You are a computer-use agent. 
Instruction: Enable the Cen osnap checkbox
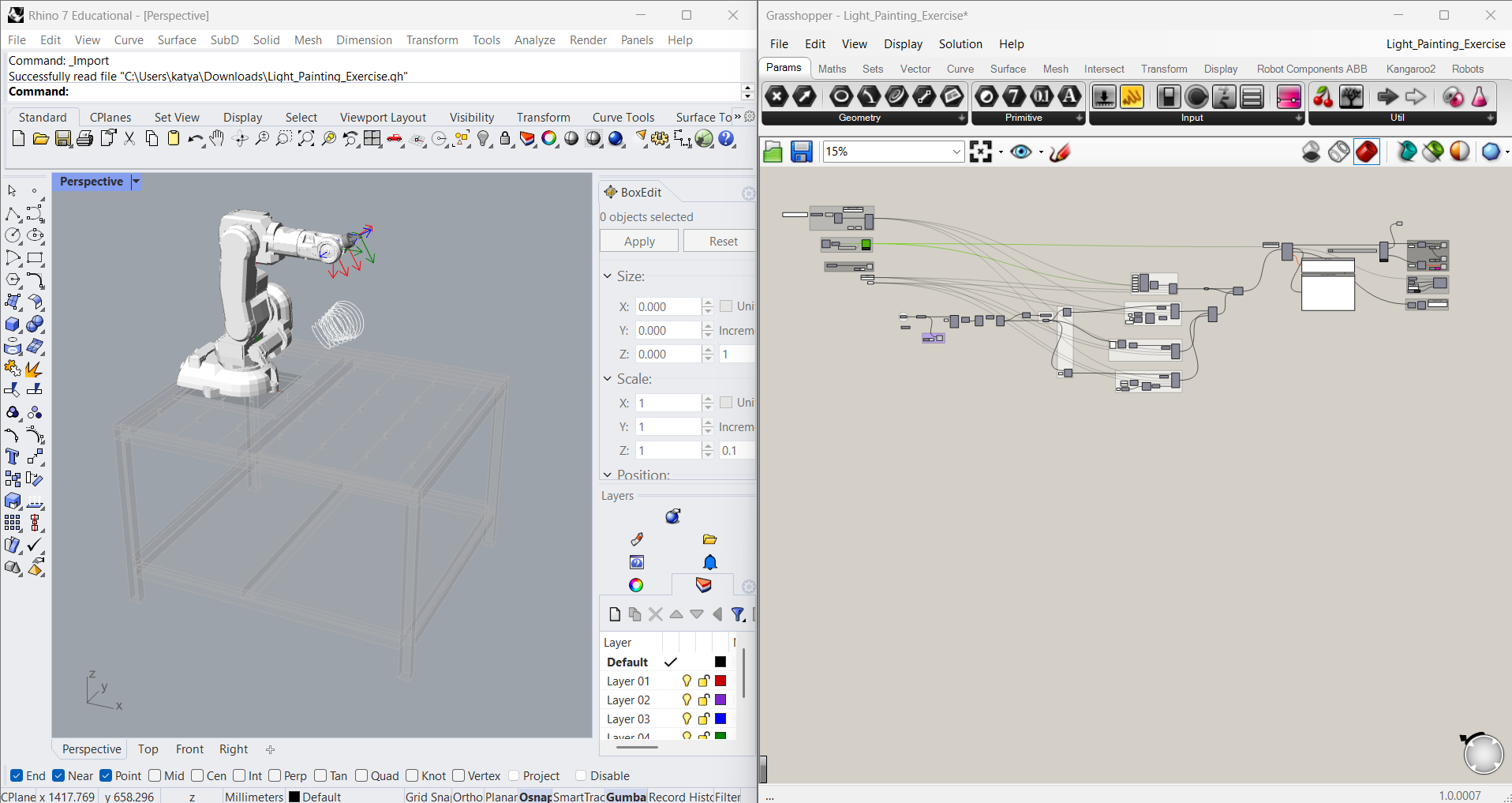[197, 775]
